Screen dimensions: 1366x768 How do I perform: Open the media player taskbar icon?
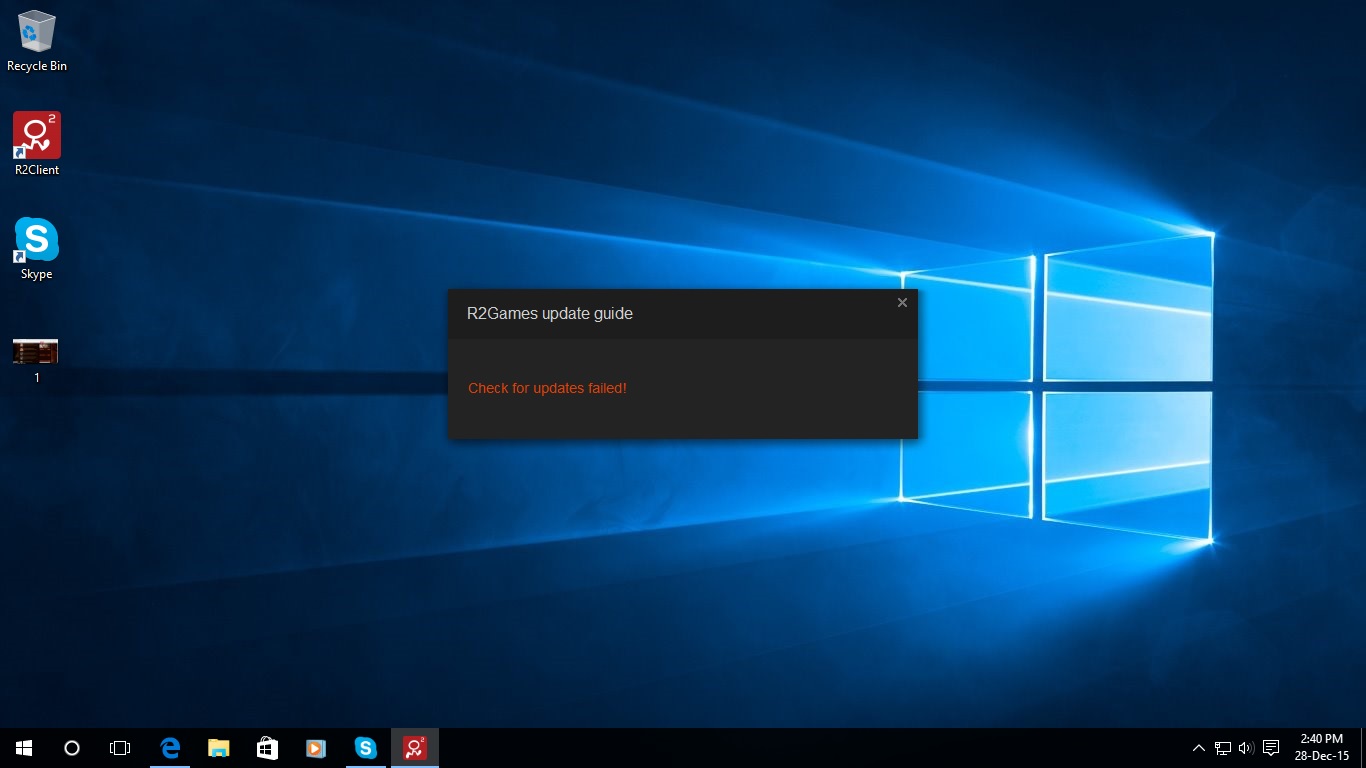(316, 748)
